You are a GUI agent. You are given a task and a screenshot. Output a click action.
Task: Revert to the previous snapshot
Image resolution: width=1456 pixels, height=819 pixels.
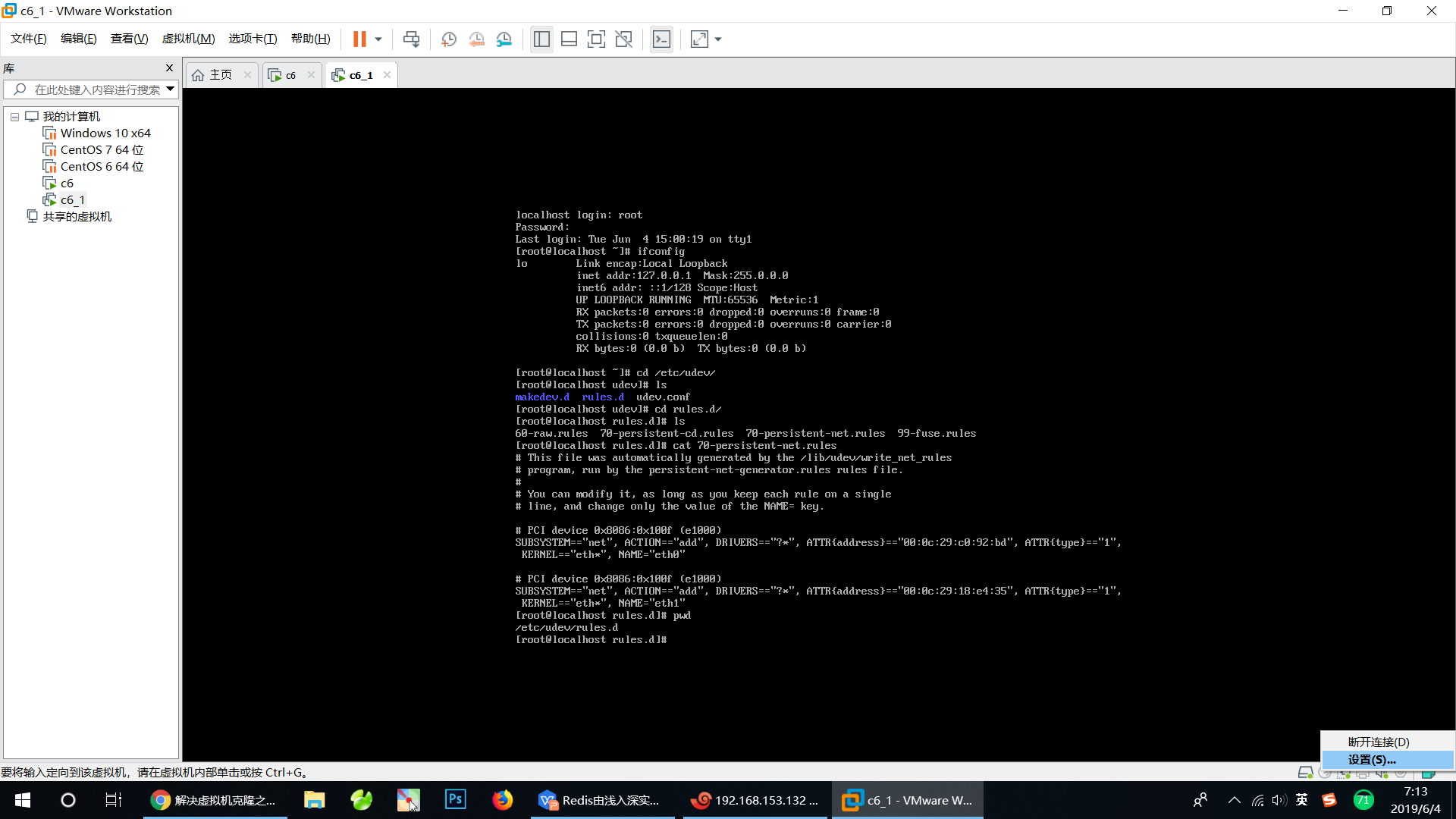[476, 39]
